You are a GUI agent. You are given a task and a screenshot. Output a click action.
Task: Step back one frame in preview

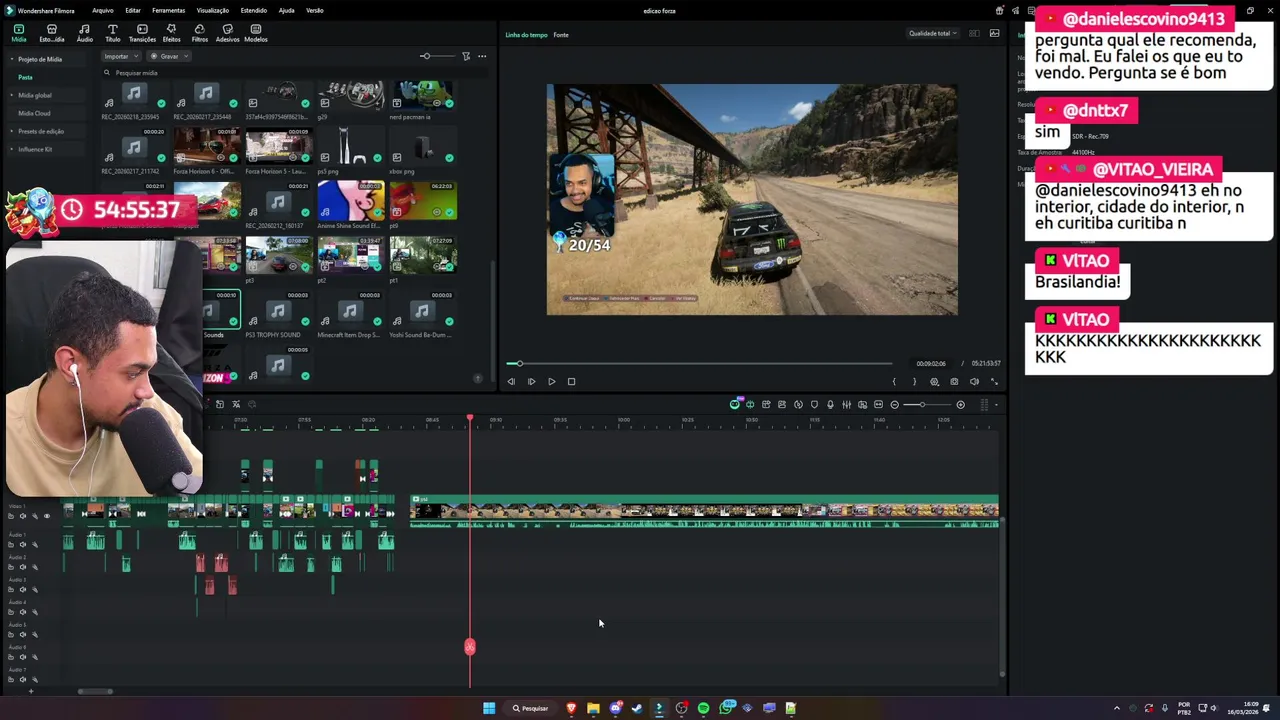(511, 381)
